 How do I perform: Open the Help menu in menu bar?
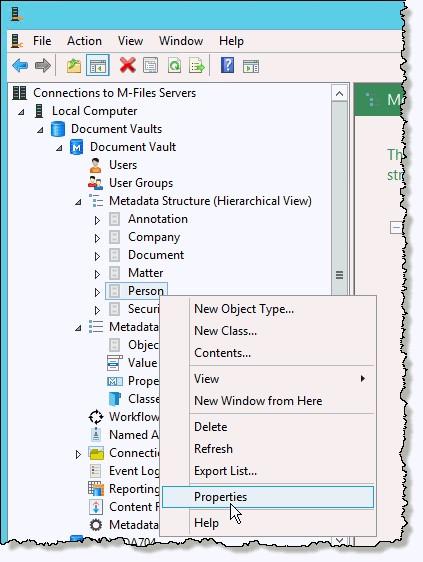231,41
